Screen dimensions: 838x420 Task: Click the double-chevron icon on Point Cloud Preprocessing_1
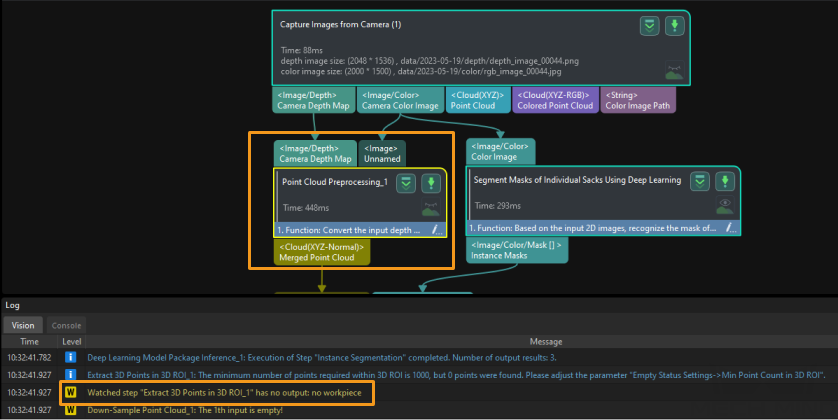[x=406, y=183]
